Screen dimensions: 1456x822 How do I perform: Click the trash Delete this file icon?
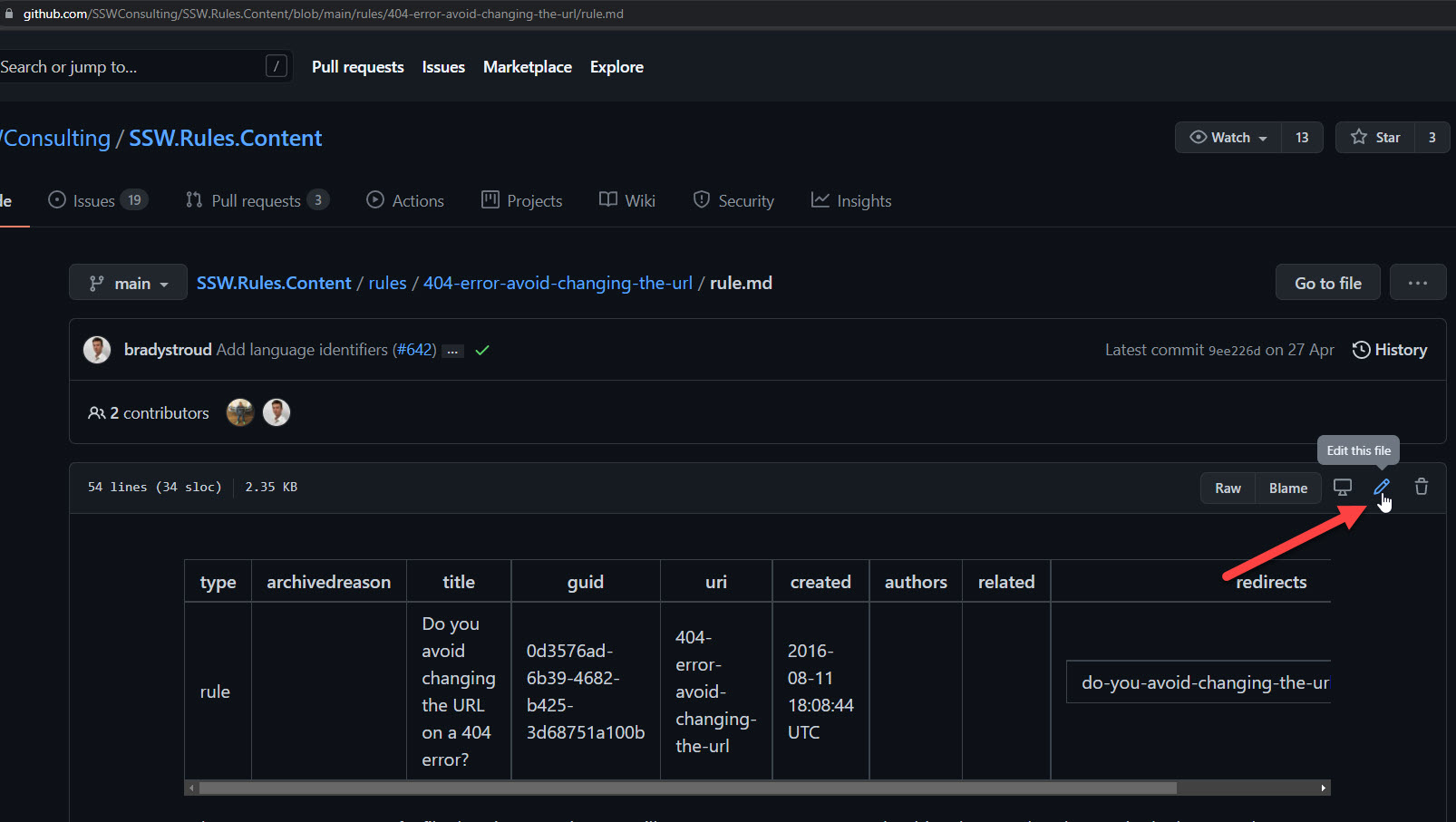point(1422,488)
